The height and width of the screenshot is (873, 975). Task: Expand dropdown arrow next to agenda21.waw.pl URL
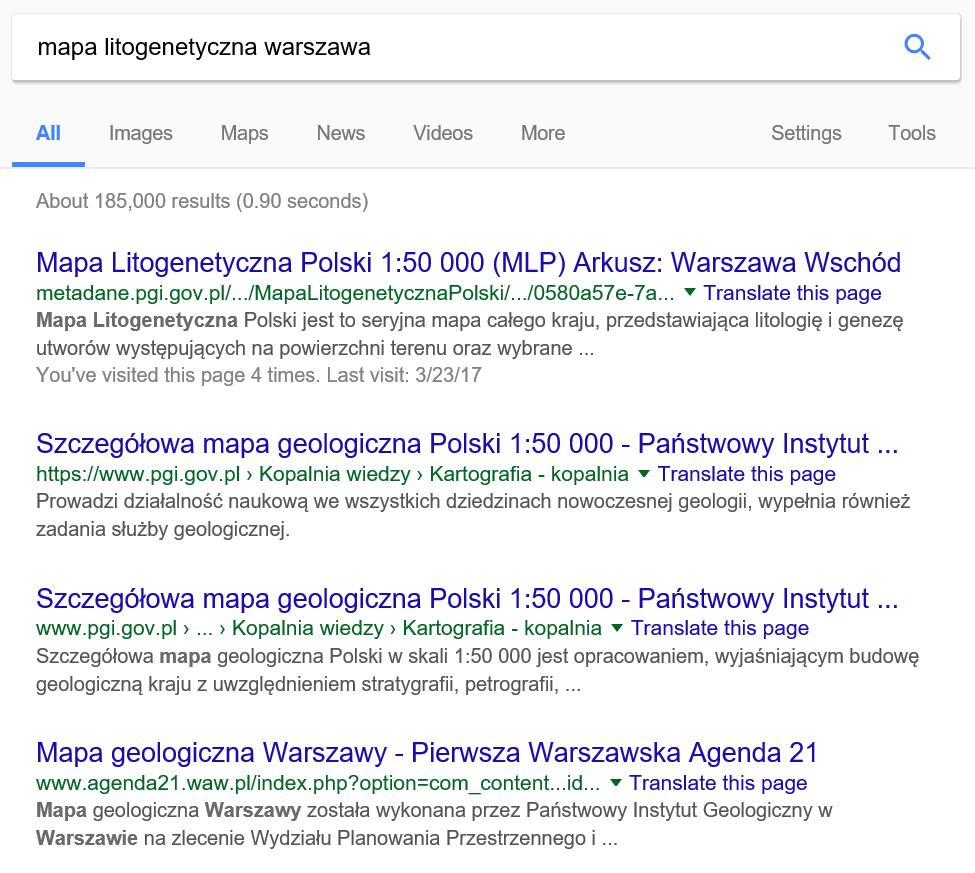click(x=616, y=782)
